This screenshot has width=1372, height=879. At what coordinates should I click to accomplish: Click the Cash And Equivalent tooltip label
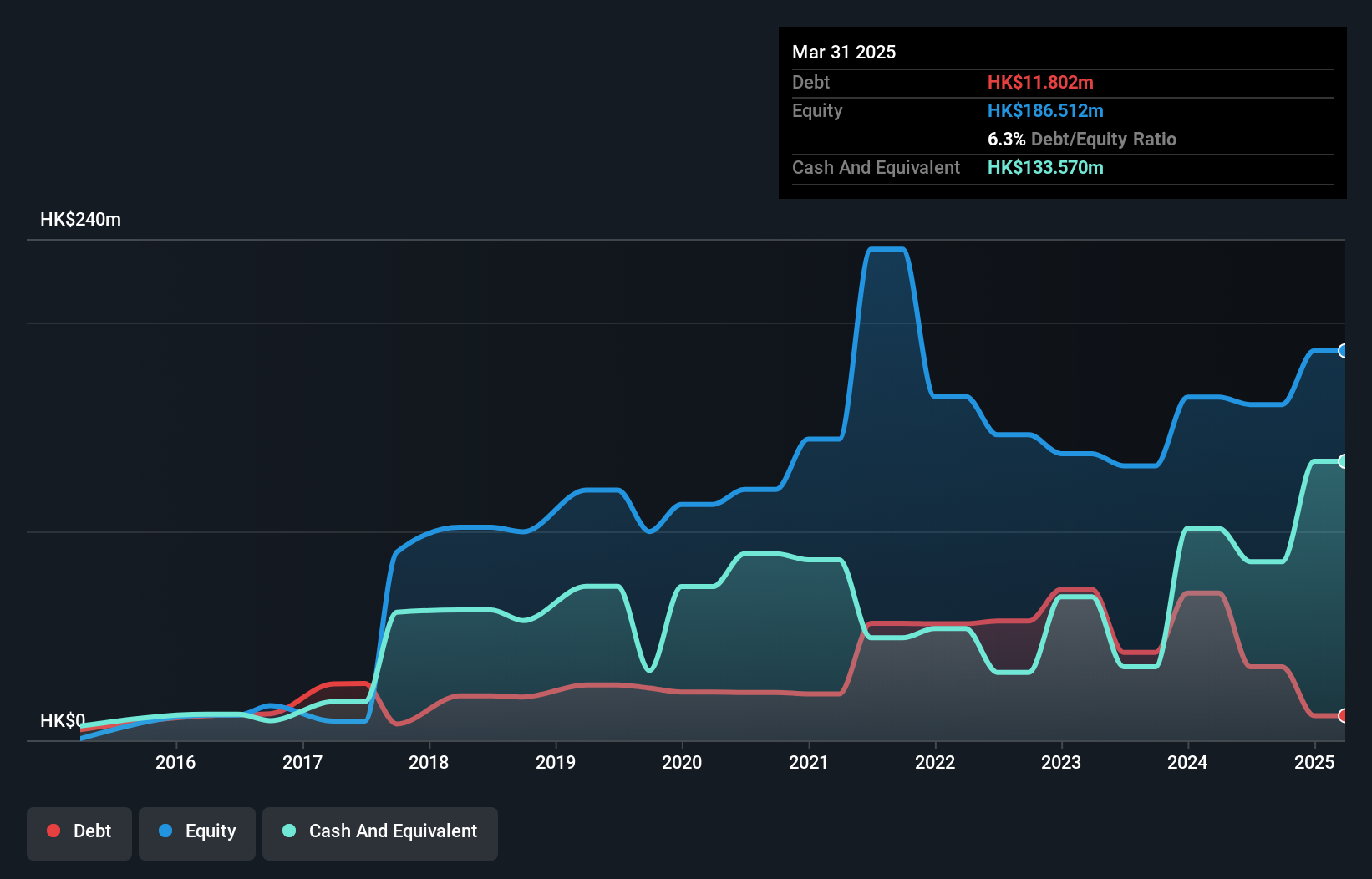pyautogui.click(x=876, y=167)
